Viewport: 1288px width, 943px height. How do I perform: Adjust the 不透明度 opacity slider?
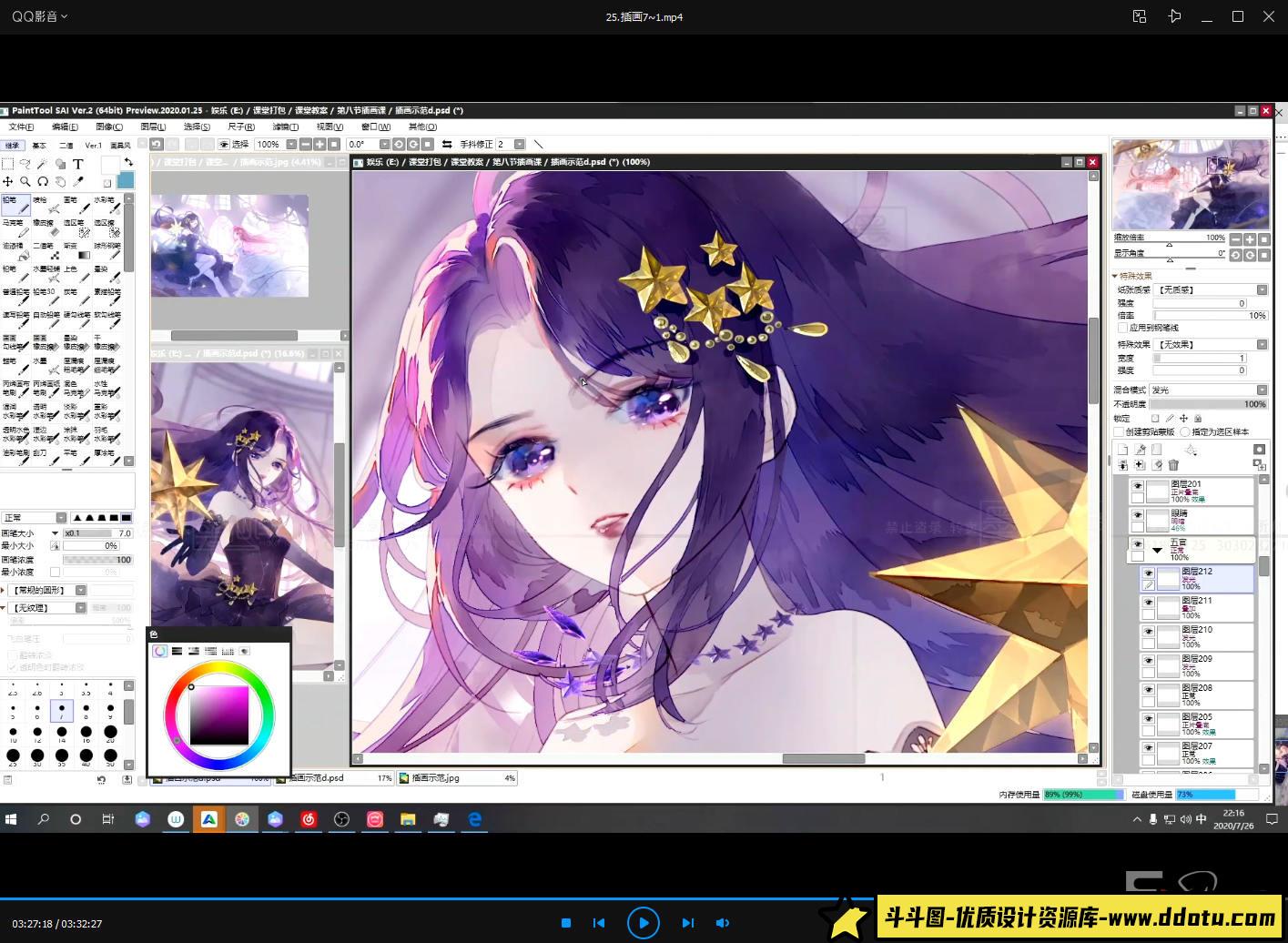point(1209,403)
